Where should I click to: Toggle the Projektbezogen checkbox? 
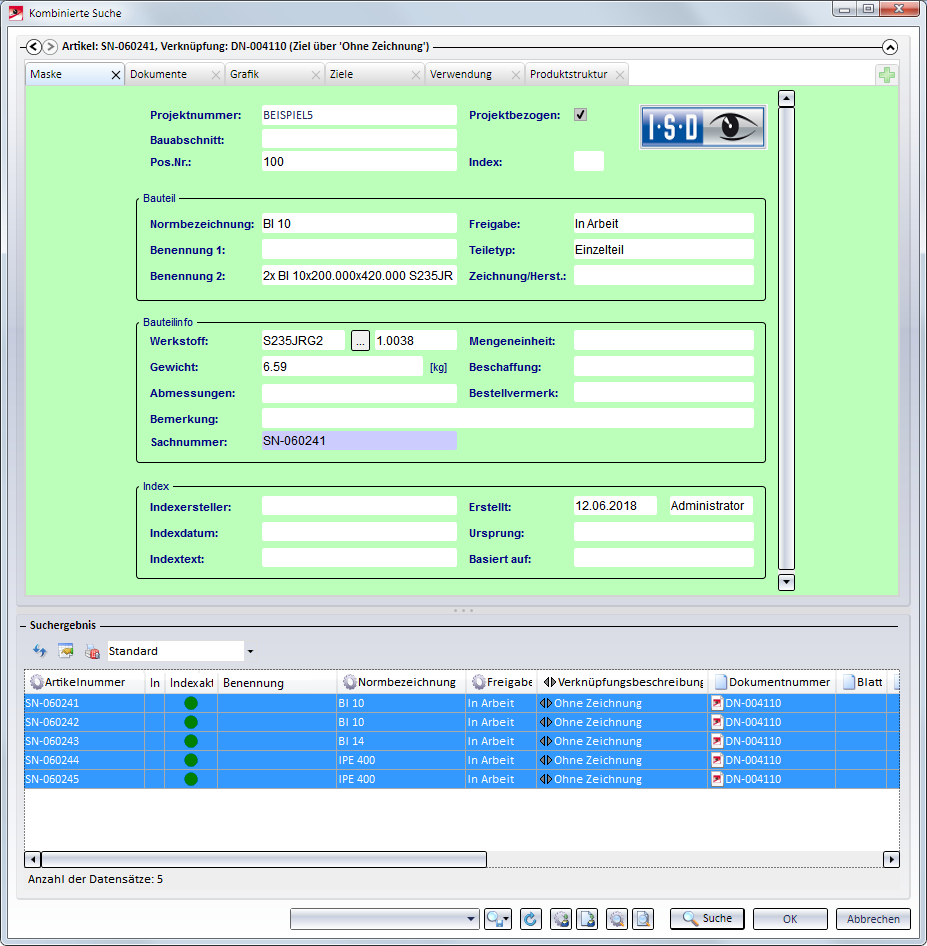click(x=580, y=115)
